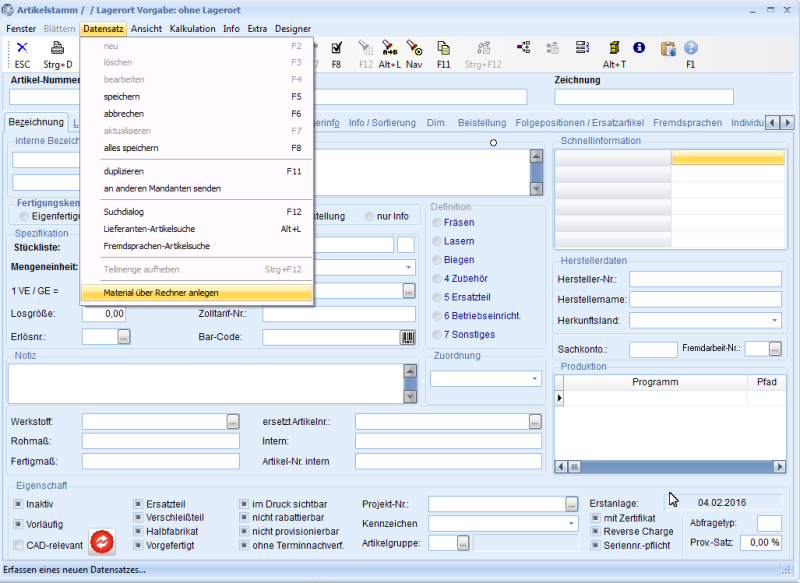Screen dimensions: 800x583
Task: Toggle the Inaktiv checkbox
Action: [19, 504]
